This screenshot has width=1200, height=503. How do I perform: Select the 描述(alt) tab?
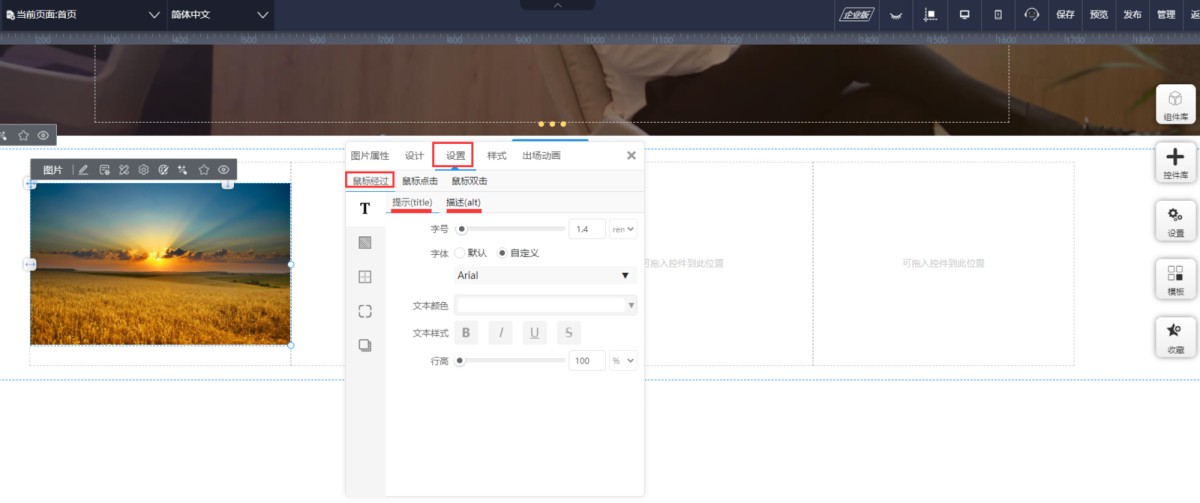[x=463, y=203]
